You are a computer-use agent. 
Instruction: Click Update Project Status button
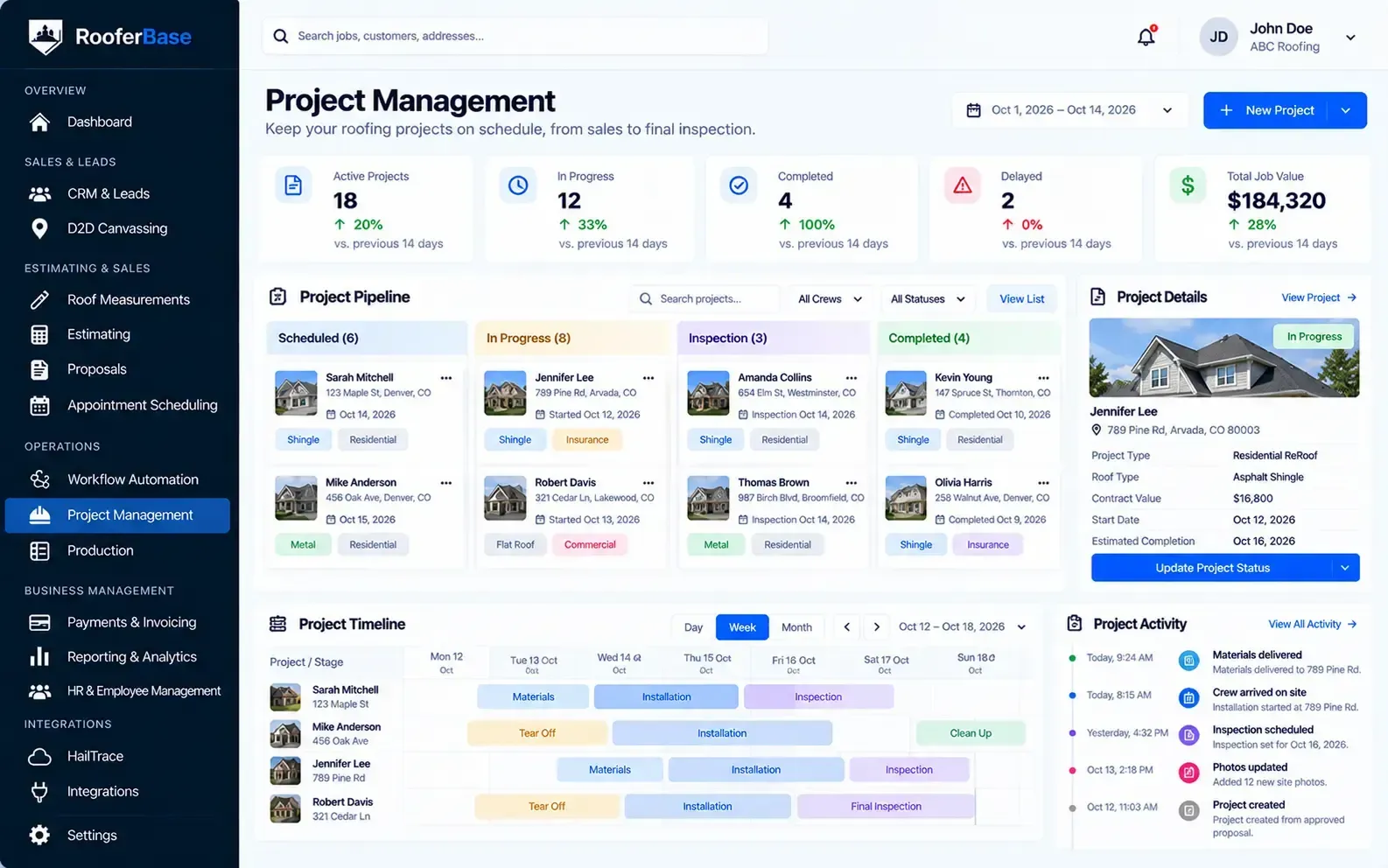(x=1212, y=568)
